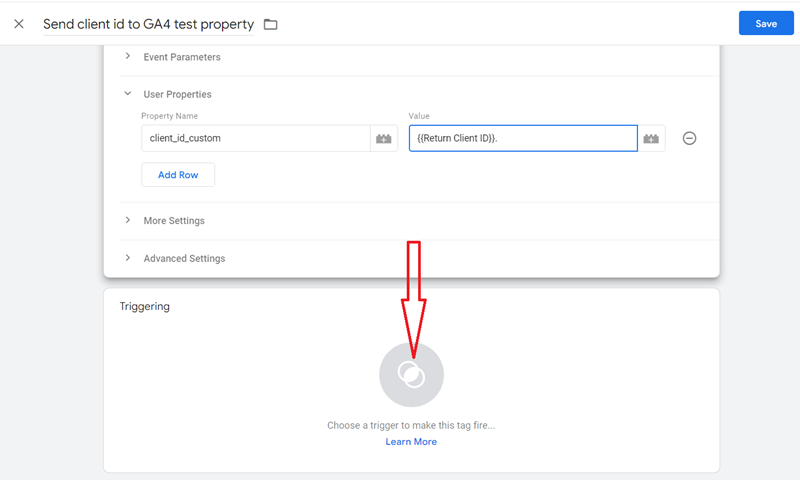Edit the tag name title field
This screenshot has width=800, height=480.
pos(148,24)
